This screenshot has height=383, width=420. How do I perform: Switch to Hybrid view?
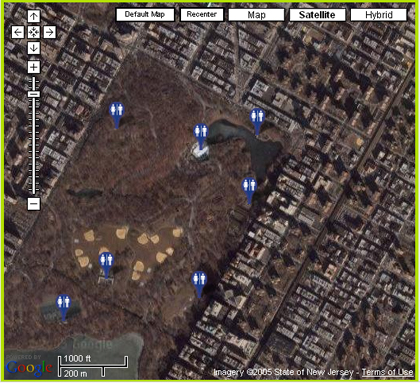379,15
